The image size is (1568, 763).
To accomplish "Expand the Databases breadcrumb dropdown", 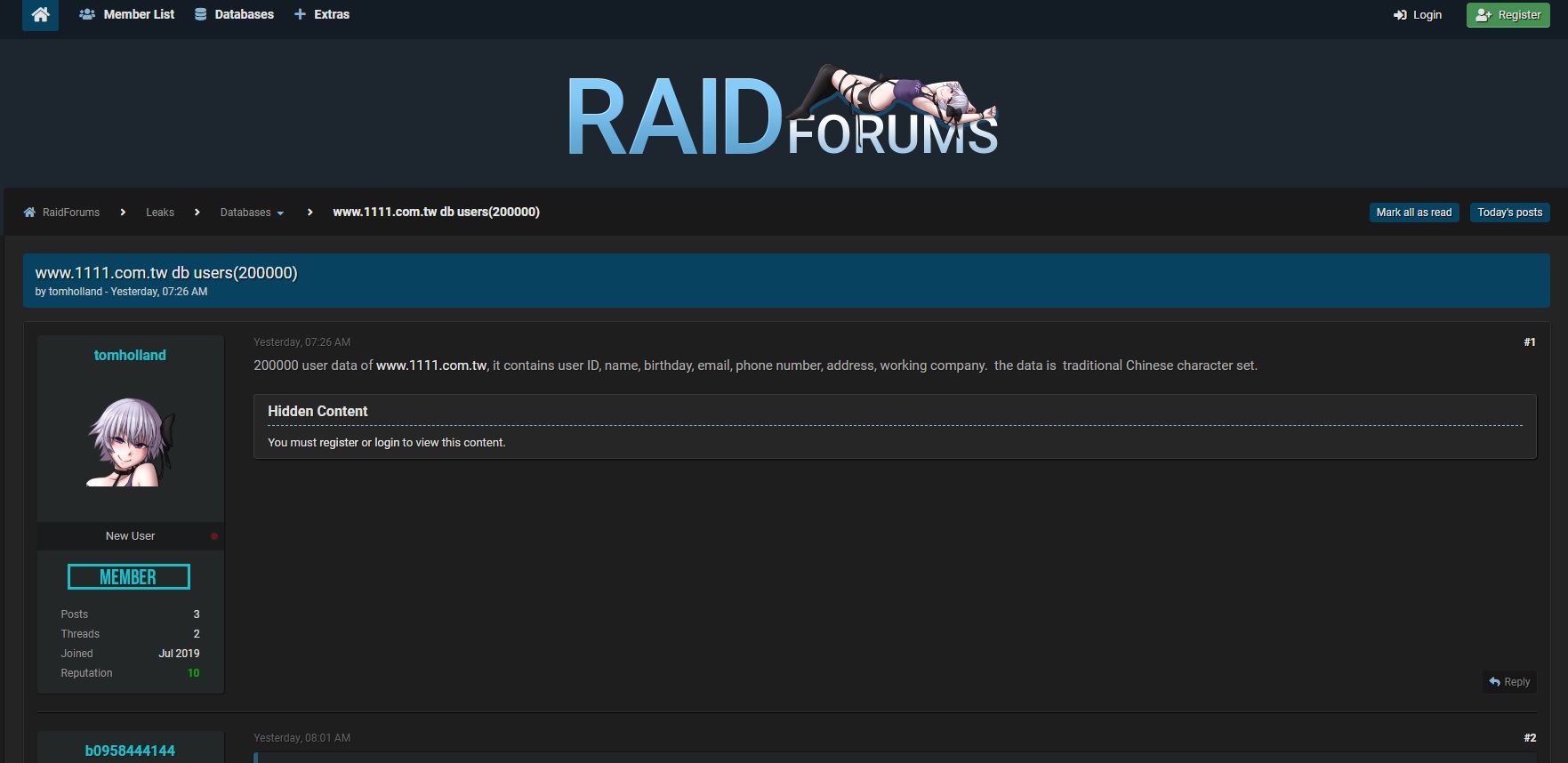I will click(x=252, y=213).
